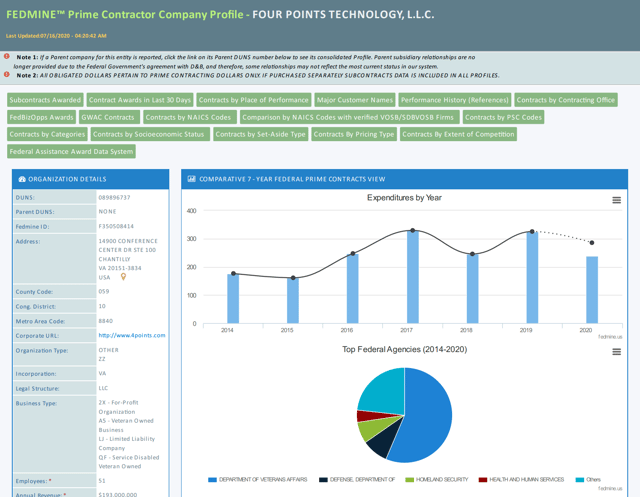
Task: Click the address map pin icon
Action: (123, 277)
